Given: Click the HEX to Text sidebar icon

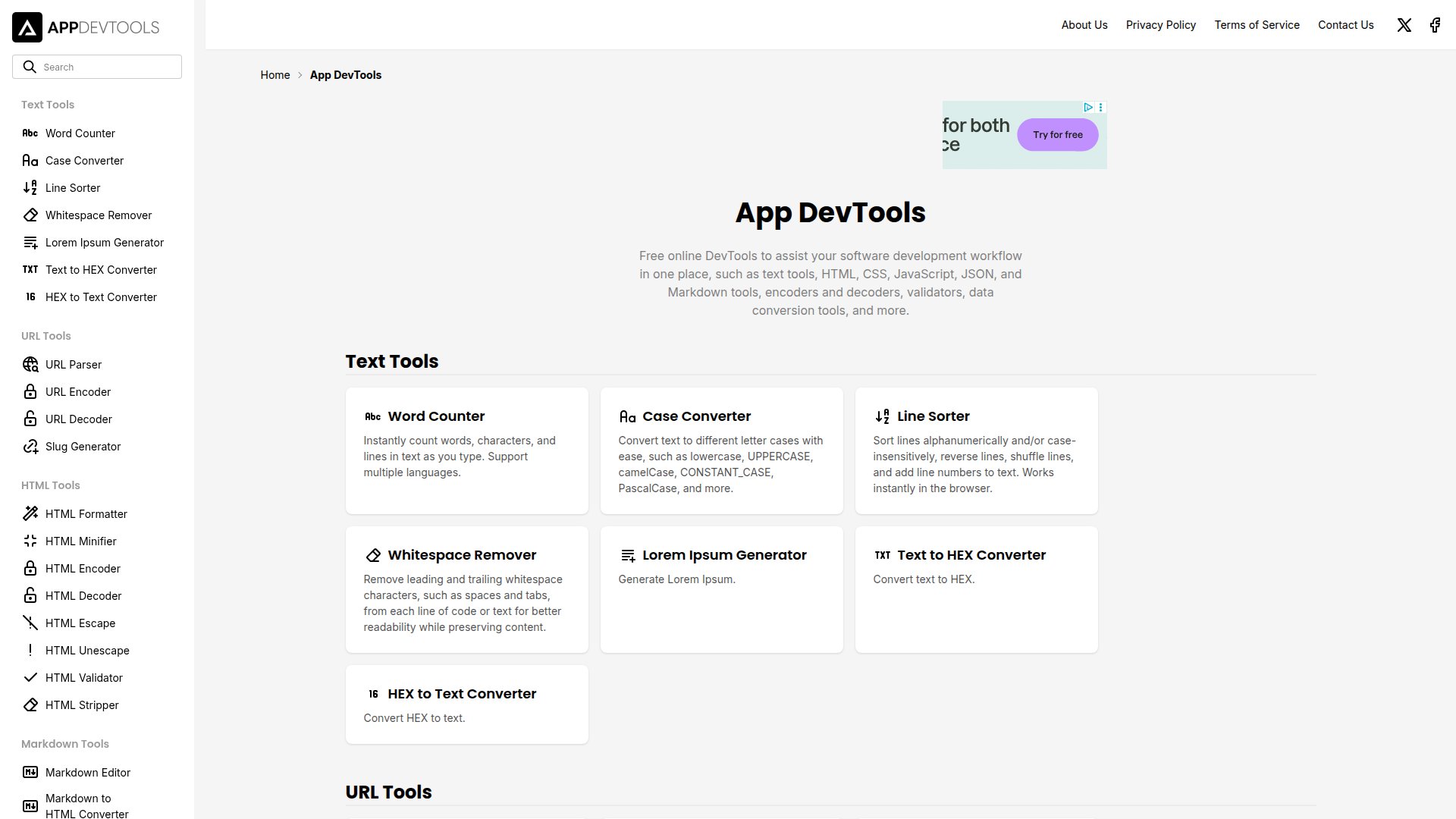Looking at the screenshot, I should click(x=30, y=297).
